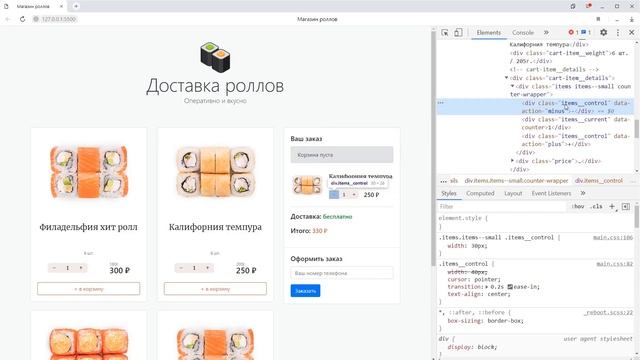Add Филадельфия хит ролл to cart
The width and height of the screenshot is (640, 360).
click(x=89, y=289)
